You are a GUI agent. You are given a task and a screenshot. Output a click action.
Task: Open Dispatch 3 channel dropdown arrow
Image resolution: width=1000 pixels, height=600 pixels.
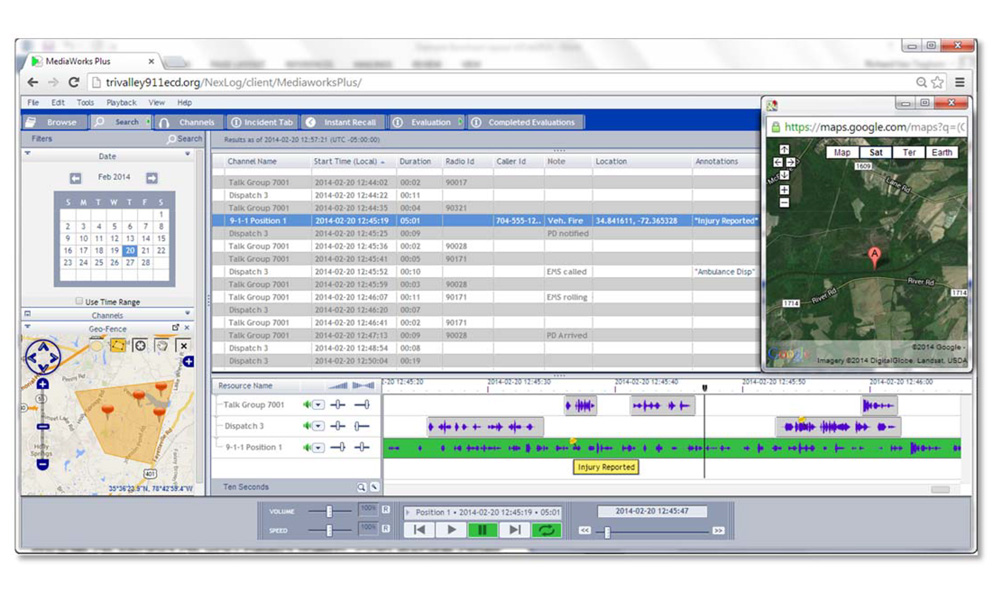pyautogui.click(x=319, y=426)
